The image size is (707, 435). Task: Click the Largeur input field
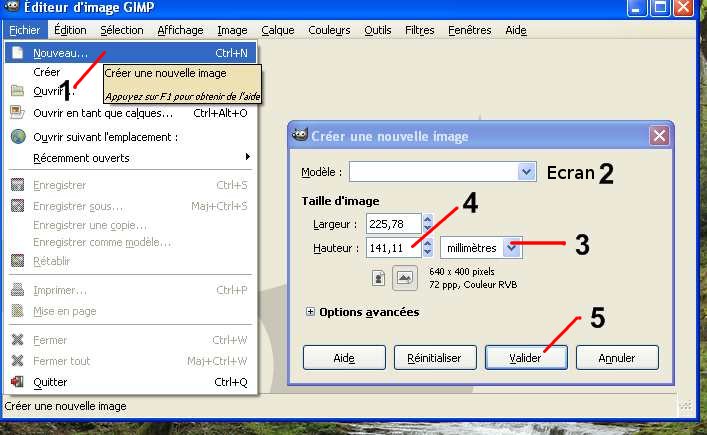[394, 224]
